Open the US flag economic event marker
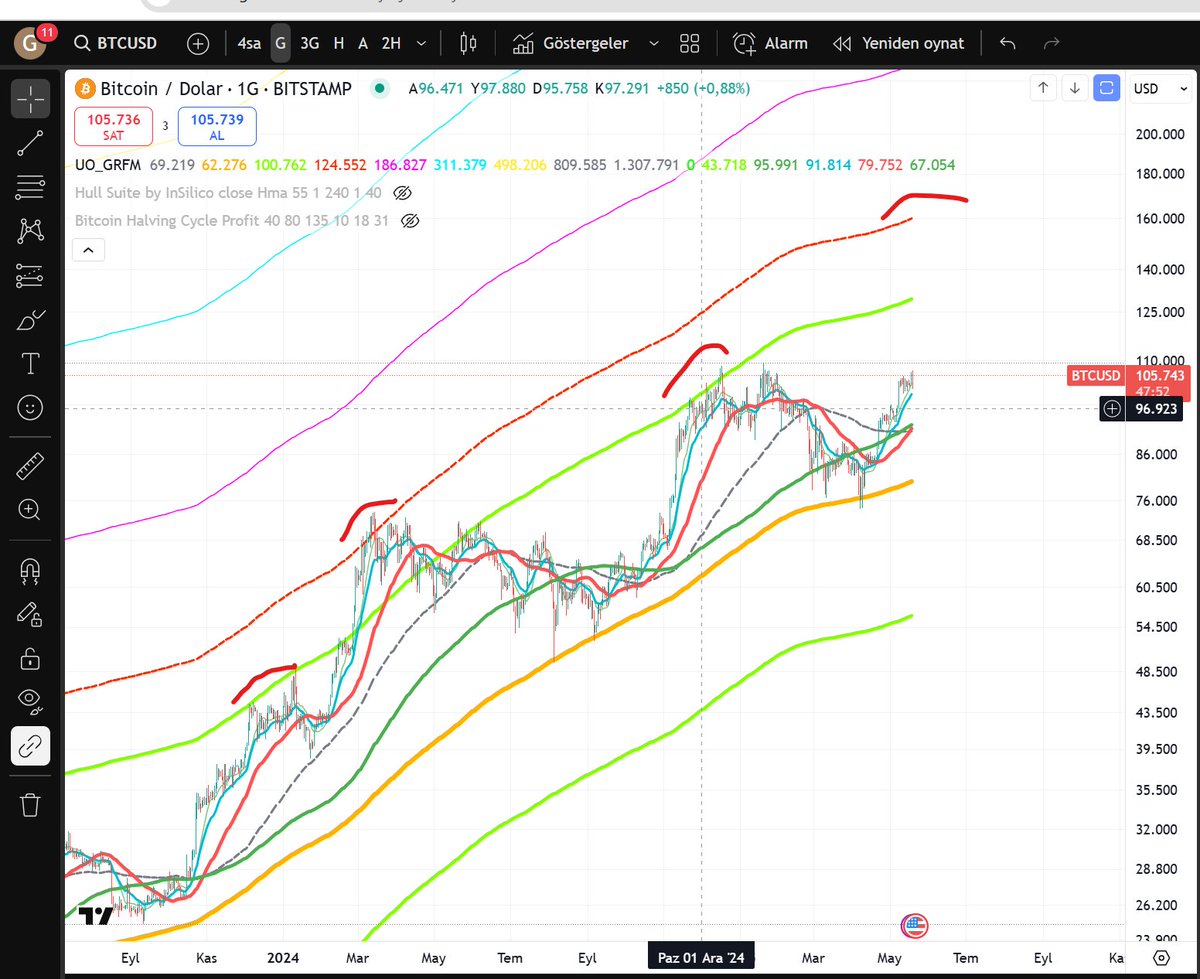The height and width of the screenshot is (979, 1200). click(x=914, y=926)
